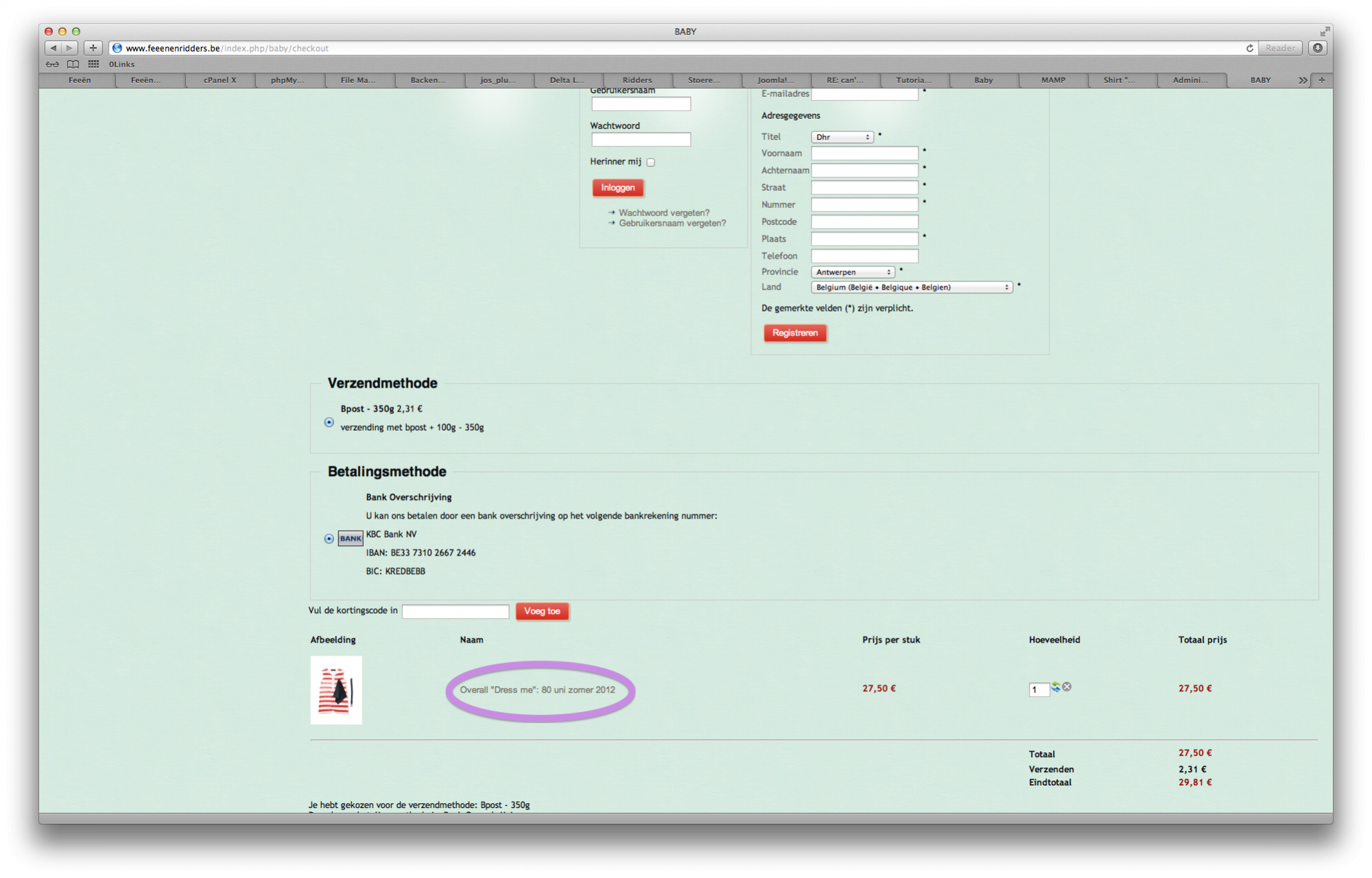Show the bookmarks book icon
The height and width of the screenshot is (878, 1372).
point(73,64)
